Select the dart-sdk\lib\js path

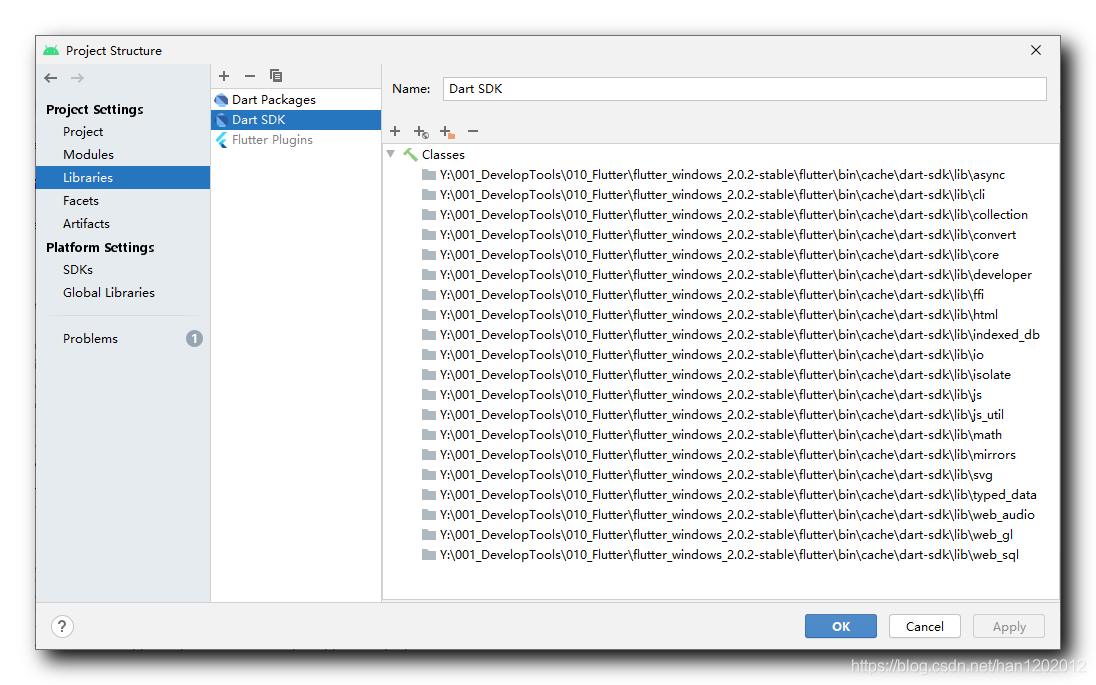click(711, 395)
